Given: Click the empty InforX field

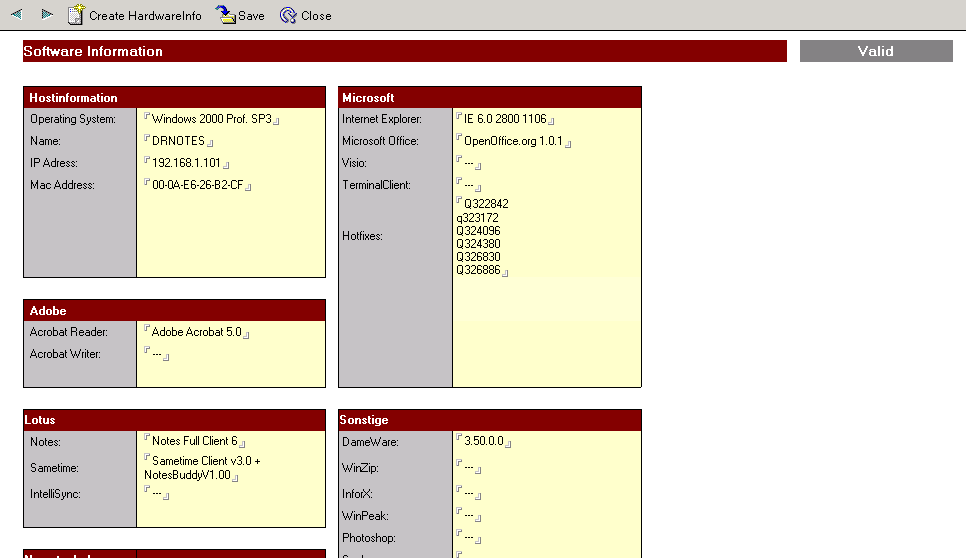Looking at the screenshot, I should click(x=468, y=494).
